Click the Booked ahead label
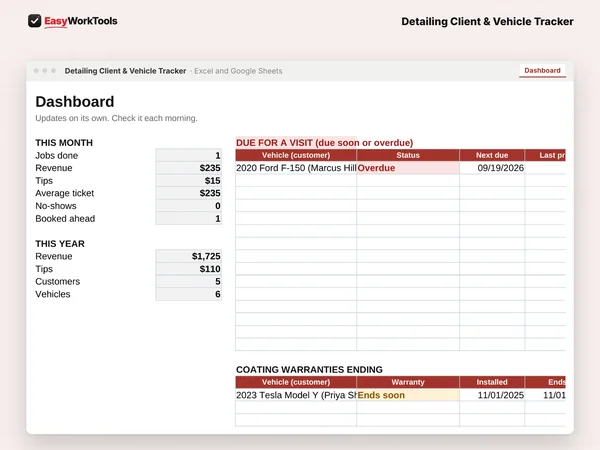600x450 pixels. pos(65,218)
